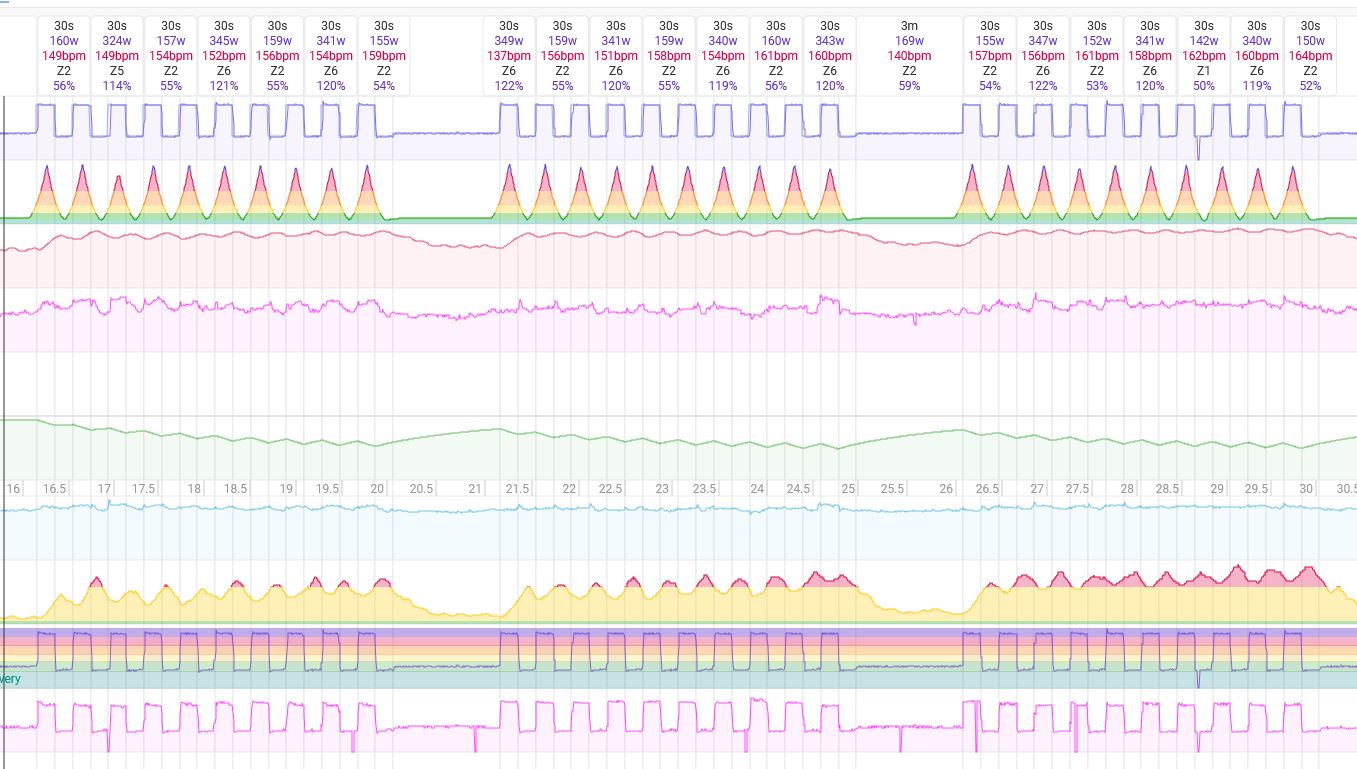Screen dimensions: 1357x769
Task: Open the 349w 137bpm interval card
Action: pos(509,55)
